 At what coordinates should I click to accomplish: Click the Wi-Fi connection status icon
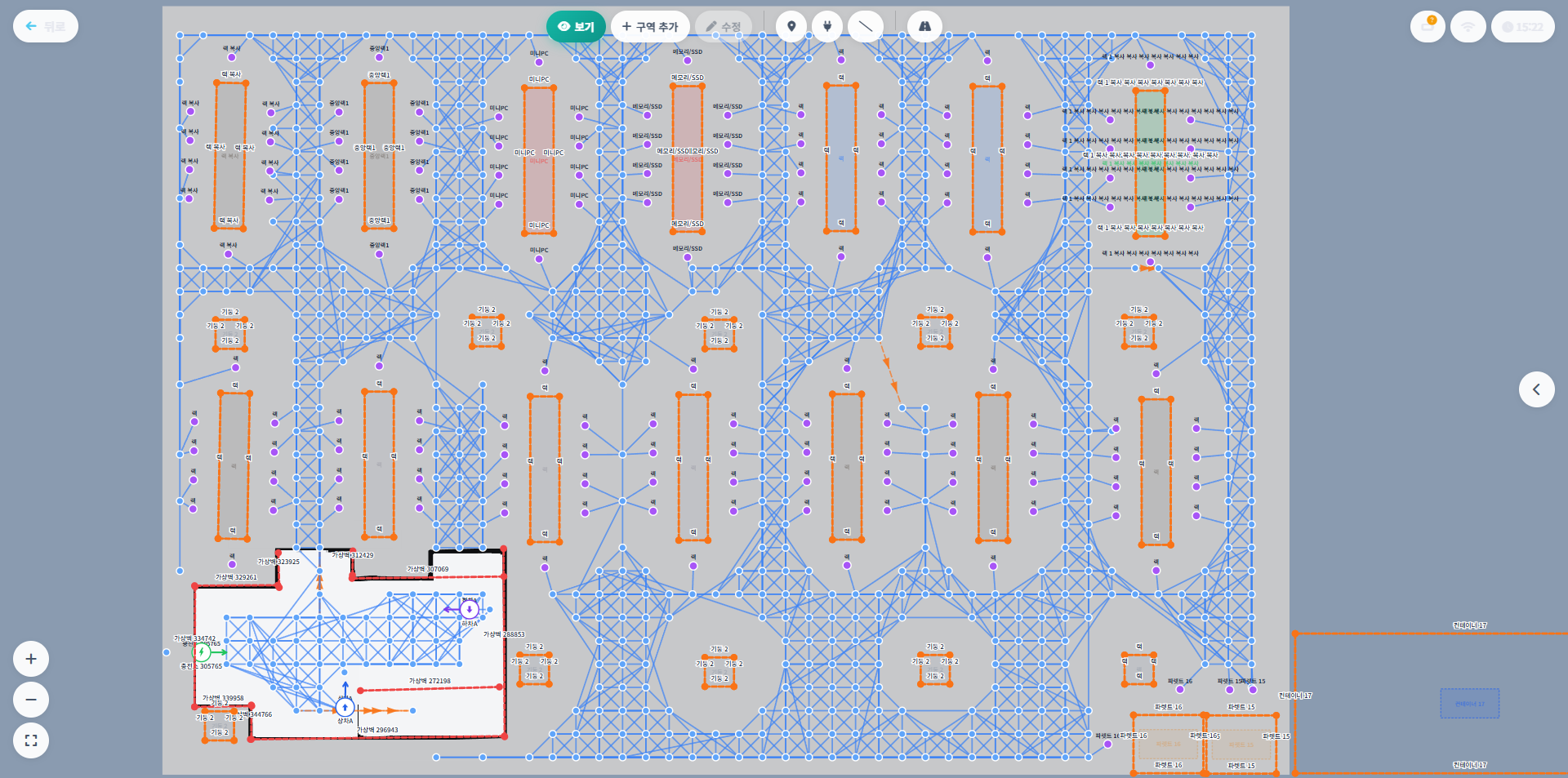[1468, 27]
